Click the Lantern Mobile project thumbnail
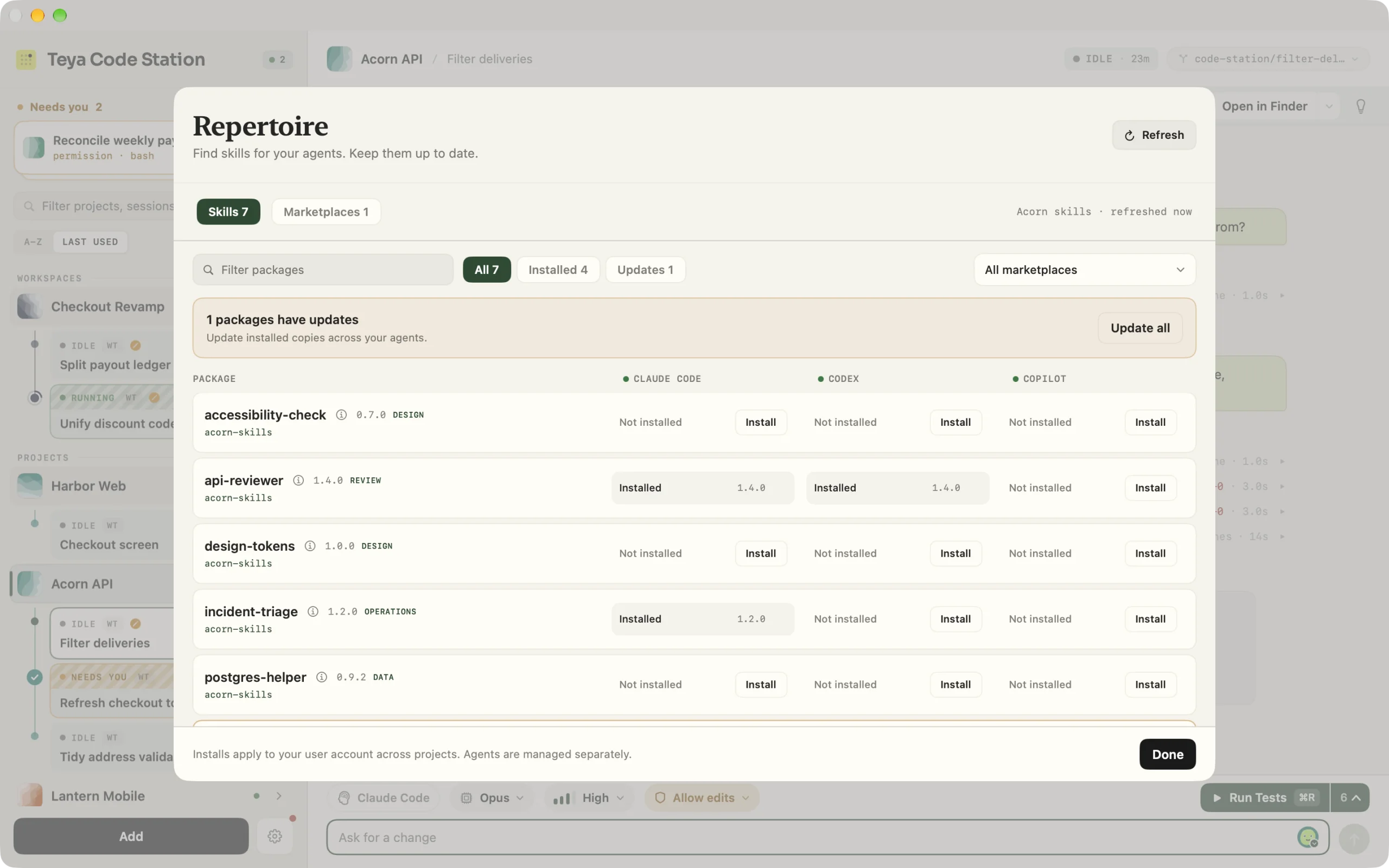This screenshot has width=1389, height=868. (30, 796)
